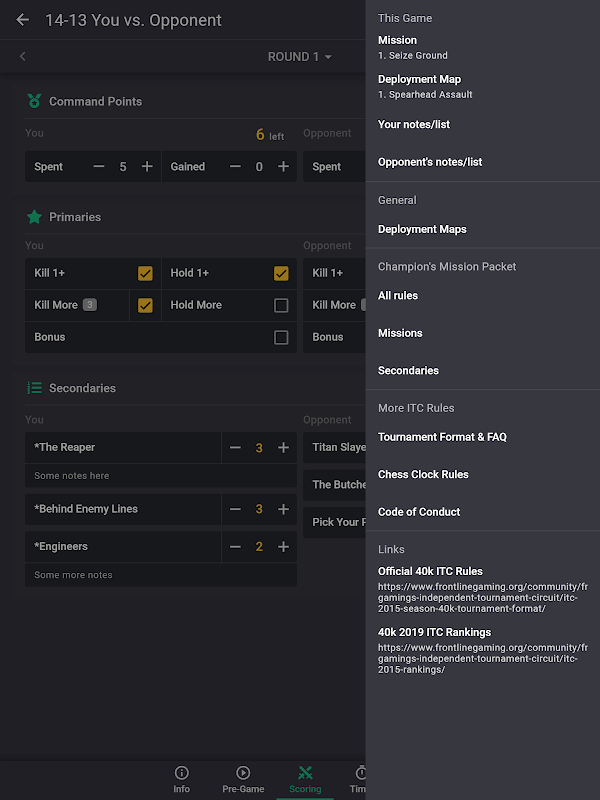
Task: Open the 40k 2019 ITC Rankings link
Action: (434, 632)
